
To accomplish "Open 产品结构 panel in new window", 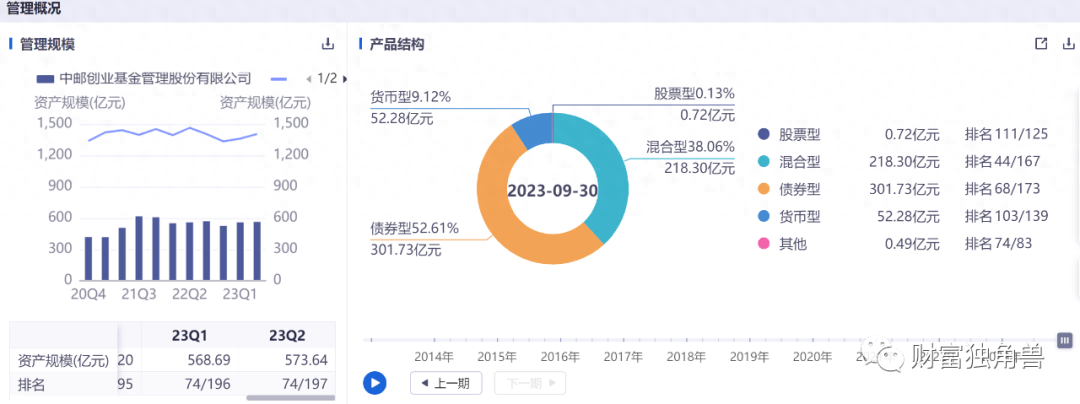I will click(1041, 44).
